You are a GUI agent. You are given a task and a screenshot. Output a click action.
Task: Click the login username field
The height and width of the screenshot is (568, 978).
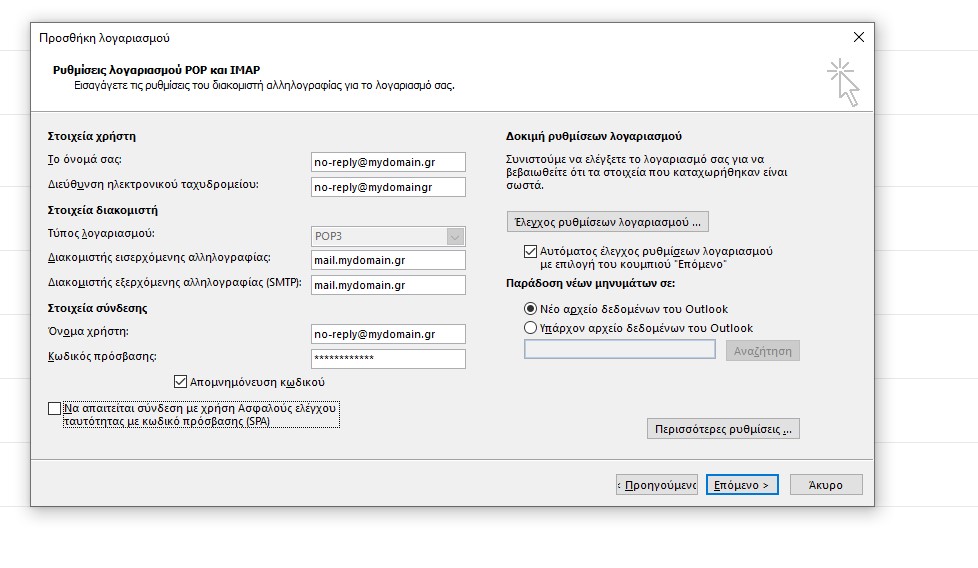click(388, 334)
